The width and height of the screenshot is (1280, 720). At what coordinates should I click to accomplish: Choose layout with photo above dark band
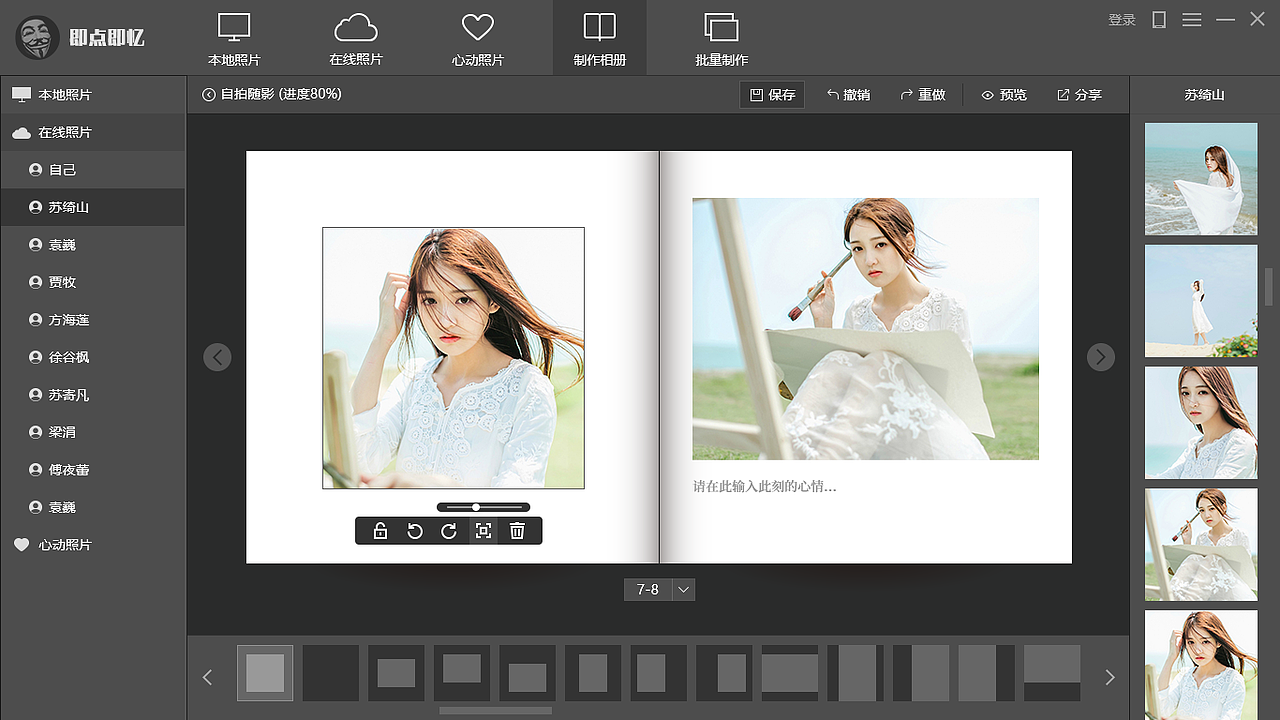pos(1052,673)
